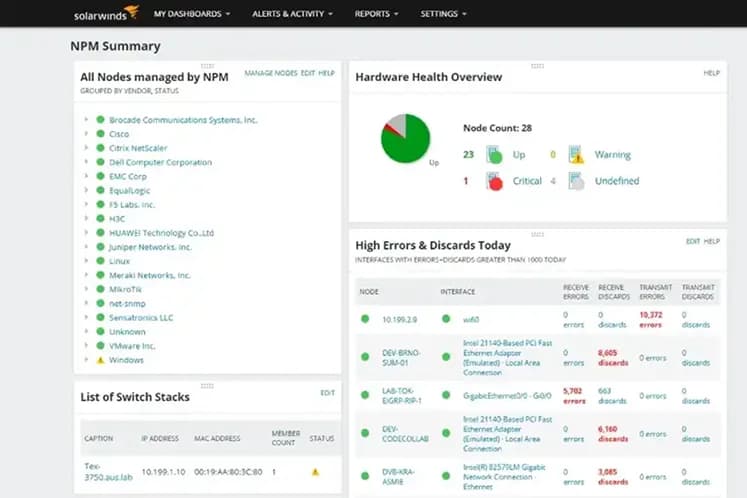The image size is (747, 498).
Task: Click the Undefined hardware status link
Action: [617, 181]
